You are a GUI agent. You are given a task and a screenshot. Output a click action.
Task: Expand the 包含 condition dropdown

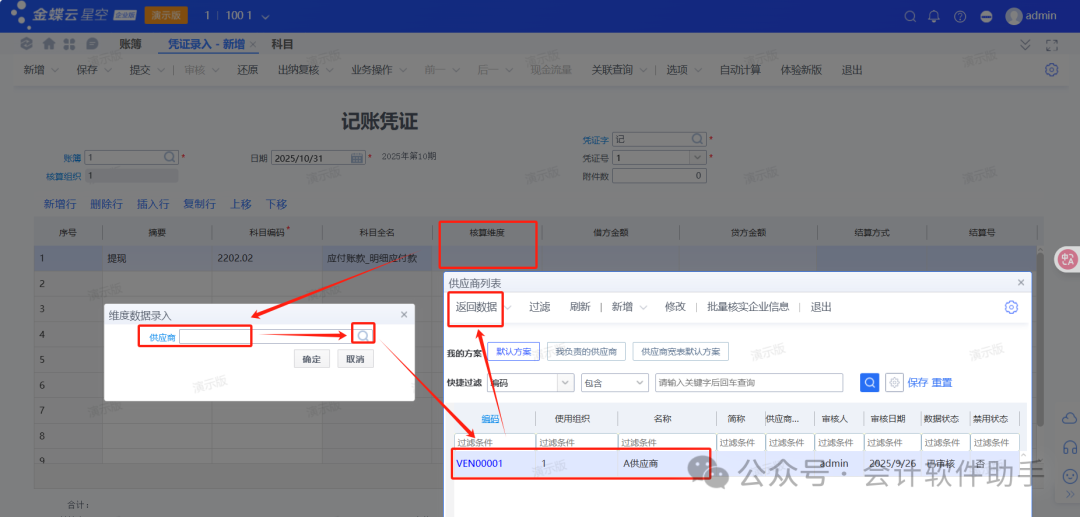[640, 382]
